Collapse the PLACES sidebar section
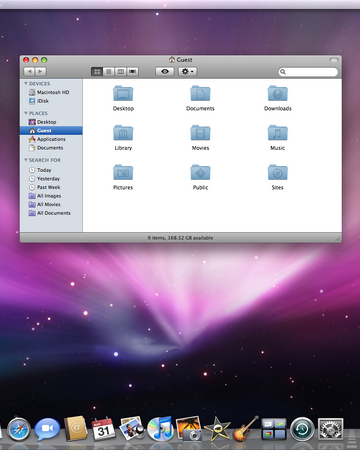 tap(26, 113)
